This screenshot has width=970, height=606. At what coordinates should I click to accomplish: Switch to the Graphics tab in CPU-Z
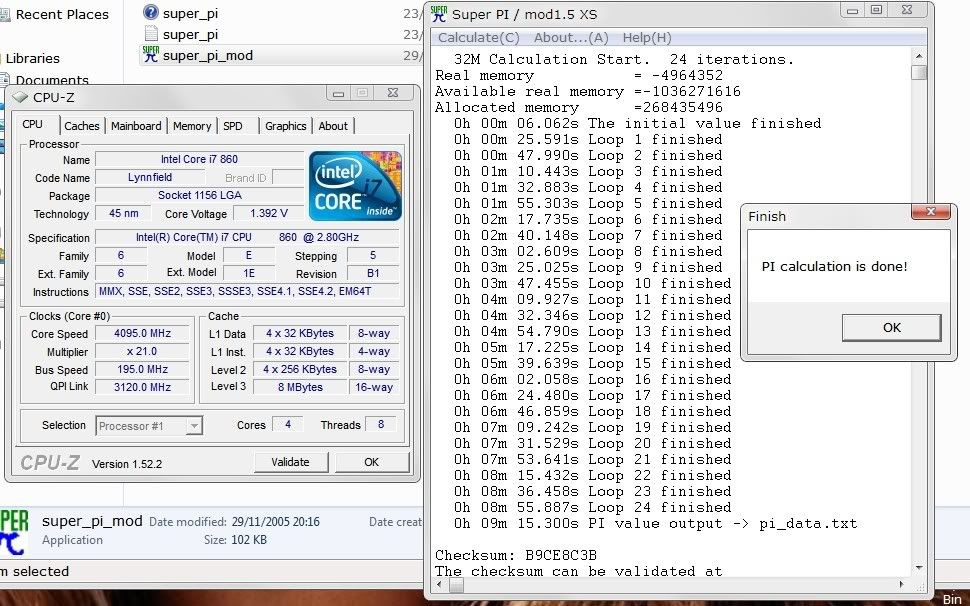pos(285,126)
